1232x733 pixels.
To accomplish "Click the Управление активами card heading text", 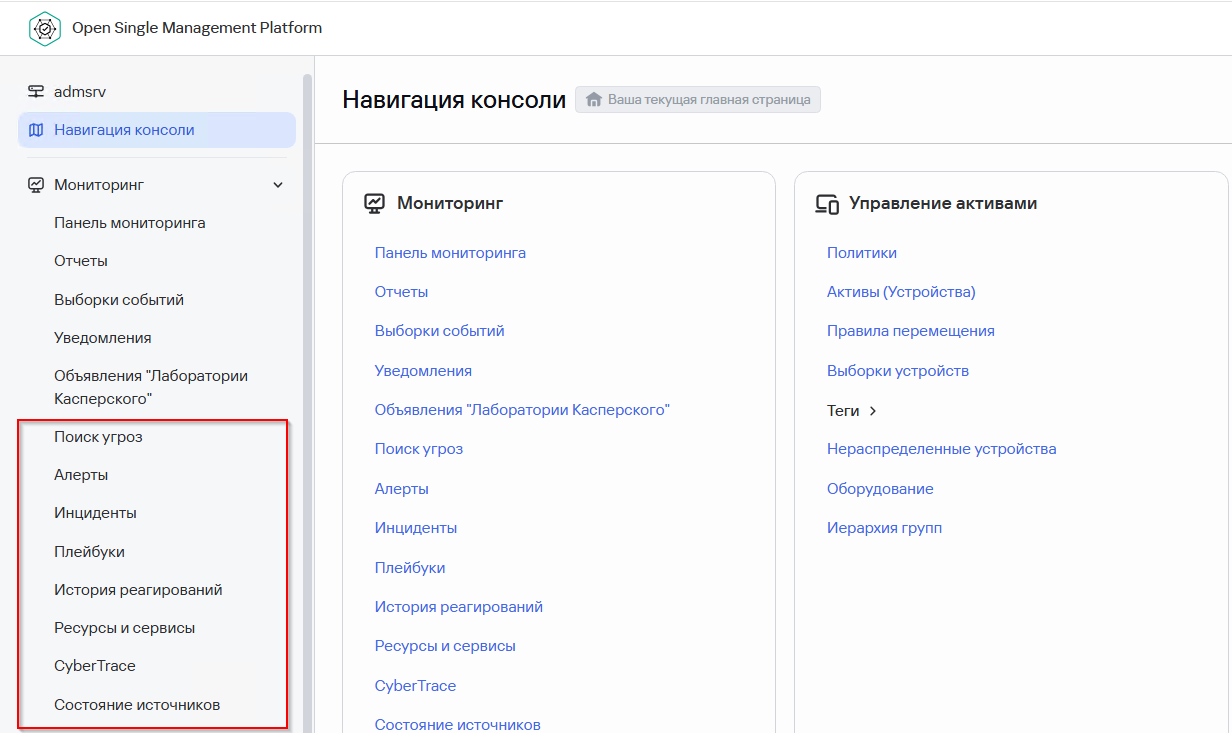I will [943, 203].
